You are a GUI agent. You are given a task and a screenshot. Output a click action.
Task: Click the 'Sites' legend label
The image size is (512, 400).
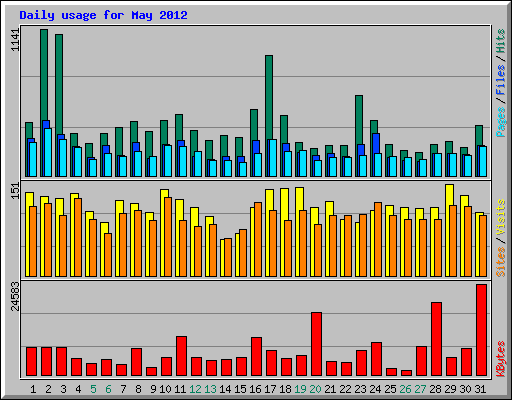[500, 262]
